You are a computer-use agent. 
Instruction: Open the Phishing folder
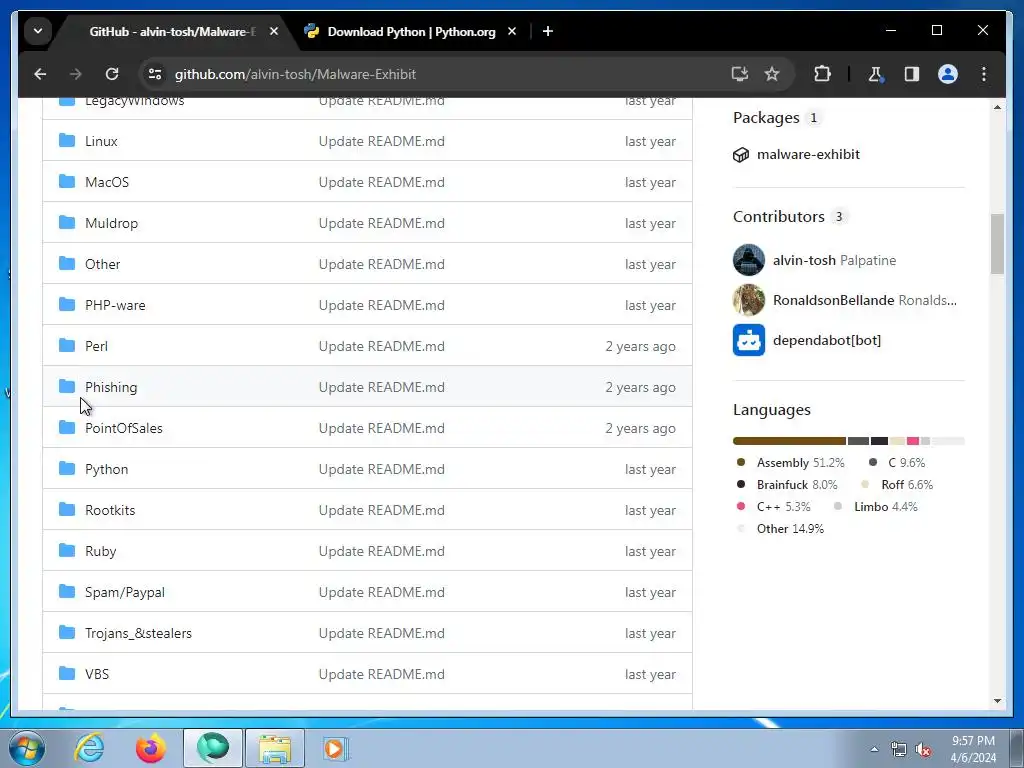click(x=111, y=387)
